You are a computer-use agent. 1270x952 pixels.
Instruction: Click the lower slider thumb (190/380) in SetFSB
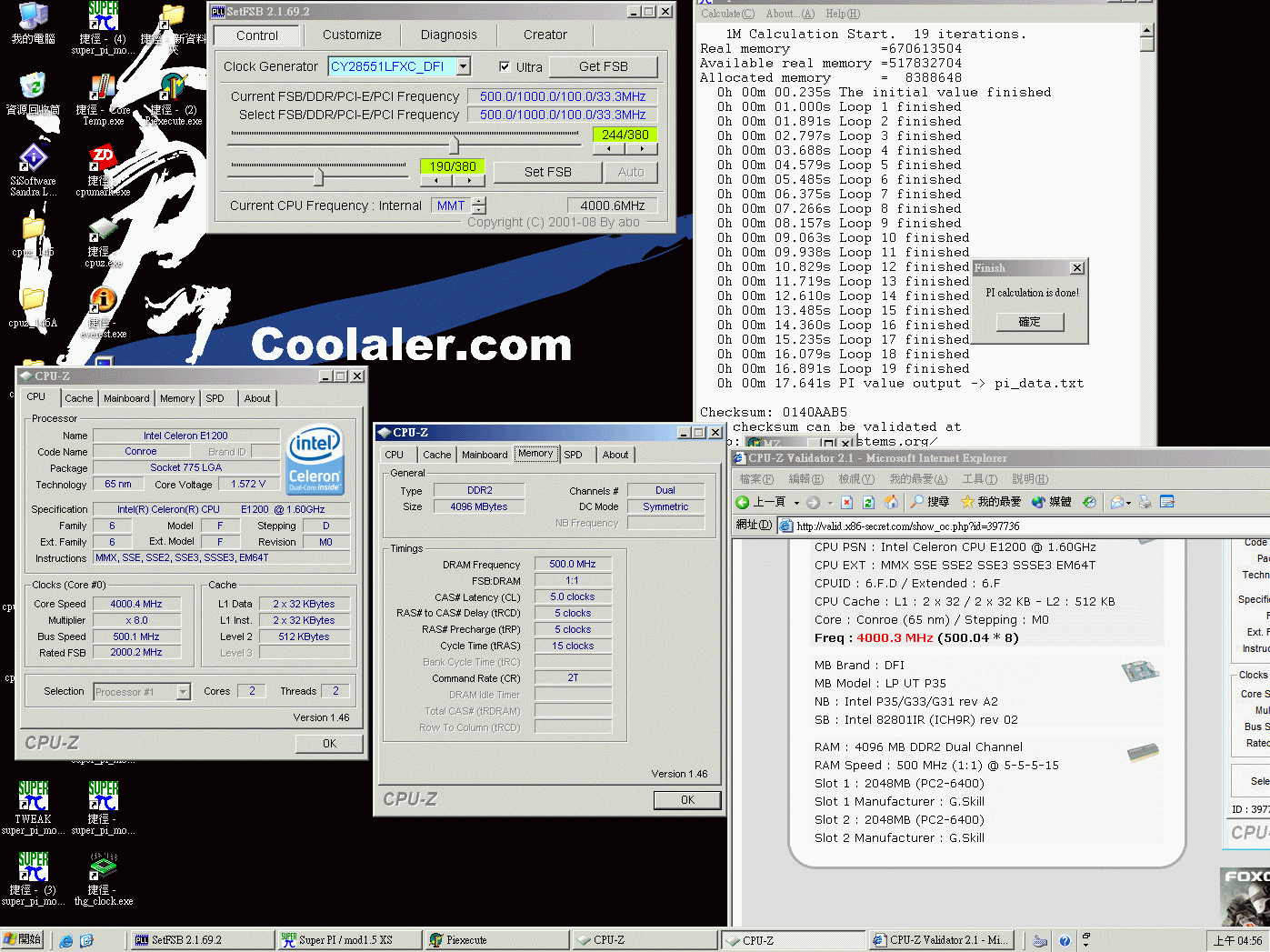click(318, 175)
